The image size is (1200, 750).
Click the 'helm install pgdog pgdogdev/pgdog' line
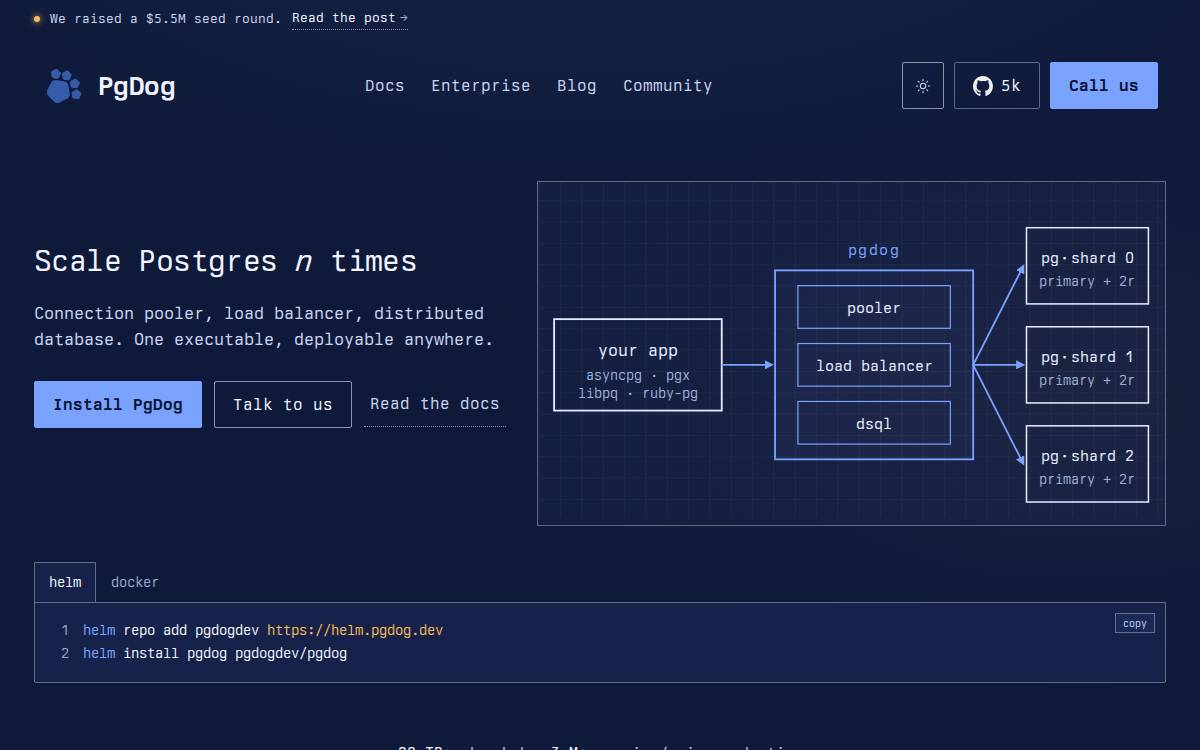click(215, 653)
